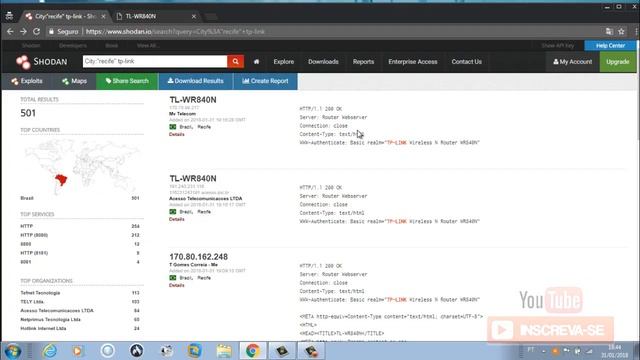Open the Explore menu
This screenshot has width=640, height=360.
click(284, 62)
